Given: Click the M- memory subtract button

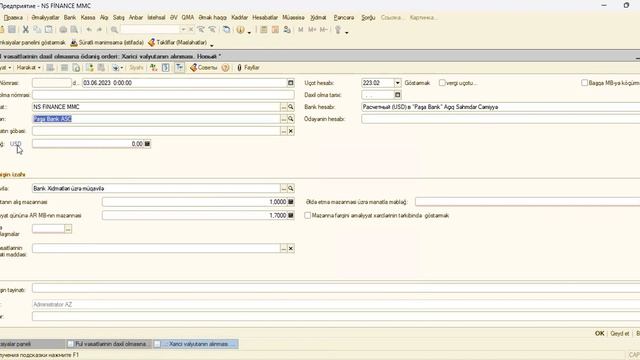Looking at the screenshot, I should click(x=324, y=29).
